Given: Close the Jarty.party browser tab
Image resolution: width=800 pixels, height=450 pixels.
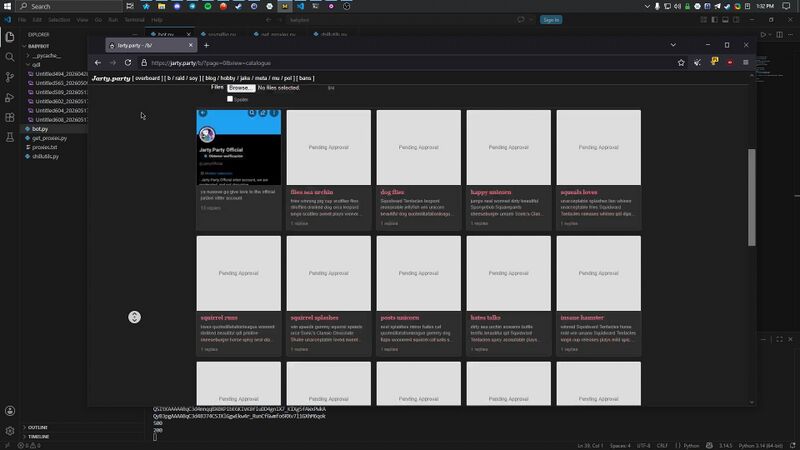Looking at the screenshot, I should (190, 45).
